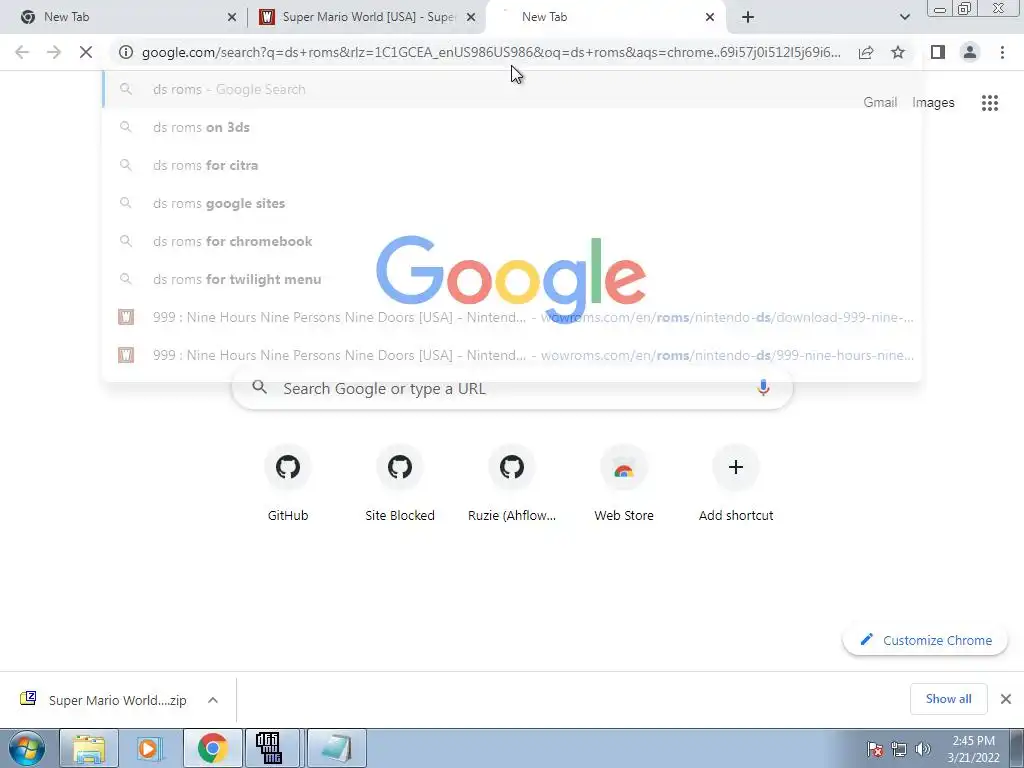Open the Chrome profile menu
This screenshot has height=768, width=1024.
point(970,52)
